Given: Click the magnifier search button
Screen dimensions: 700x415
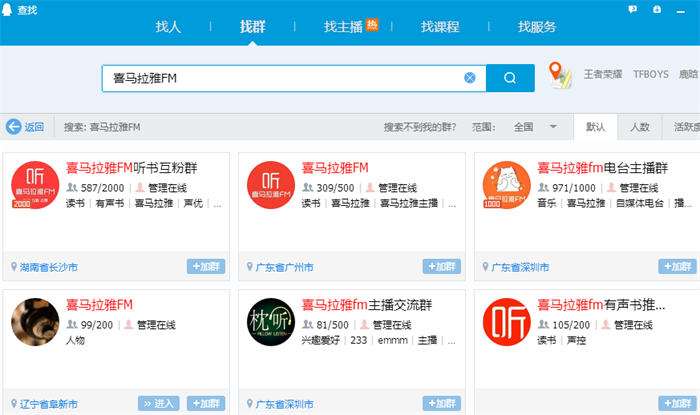Looking at the screenshot, I should pyautogui.click(x=510, y=78).
